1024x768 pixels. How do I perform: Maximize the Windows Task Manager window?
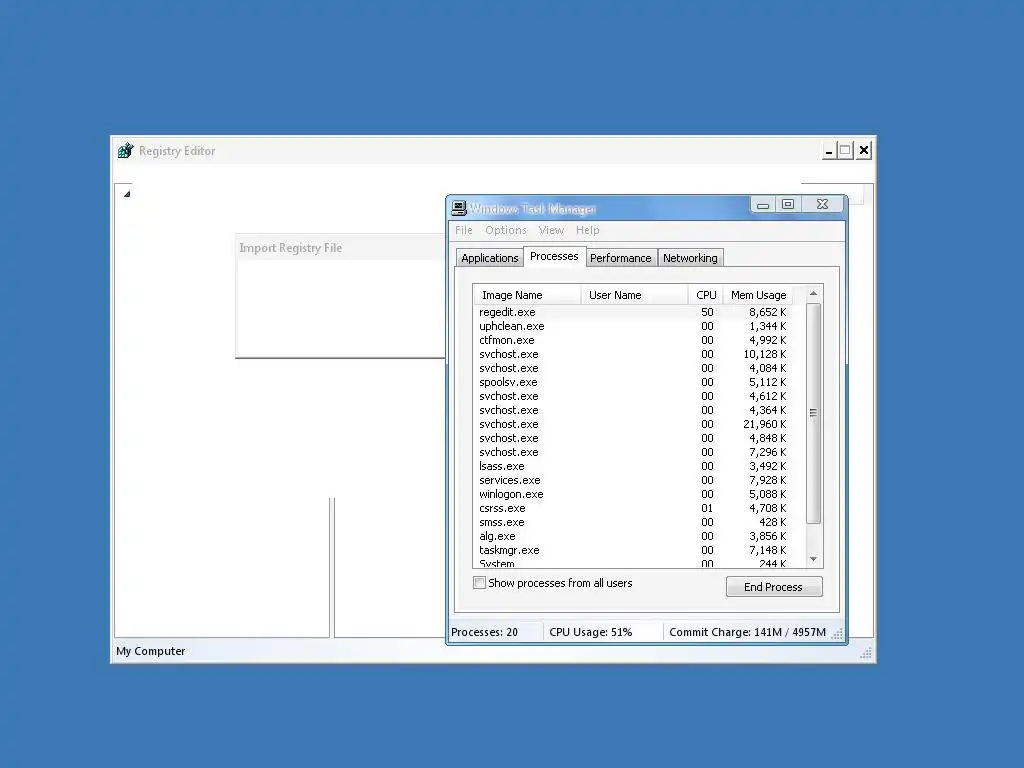[x=788, y=205]
